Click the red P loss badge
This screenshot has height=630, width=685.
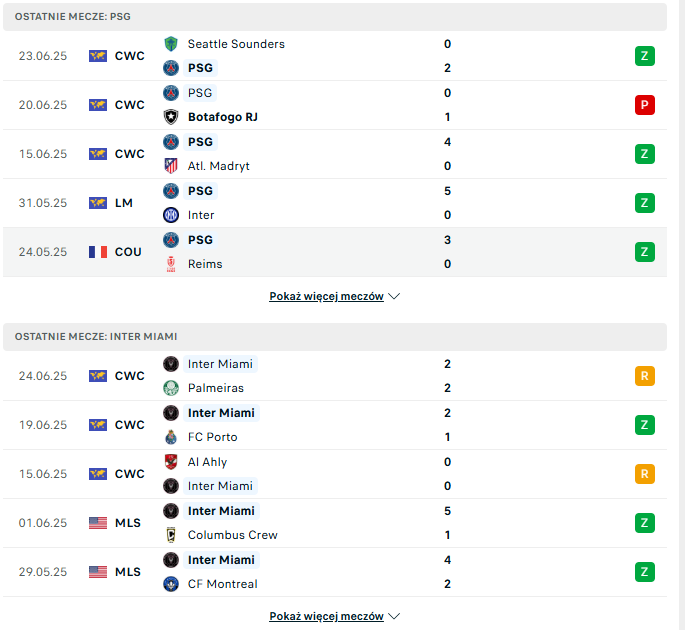click(x=644, y=105)
